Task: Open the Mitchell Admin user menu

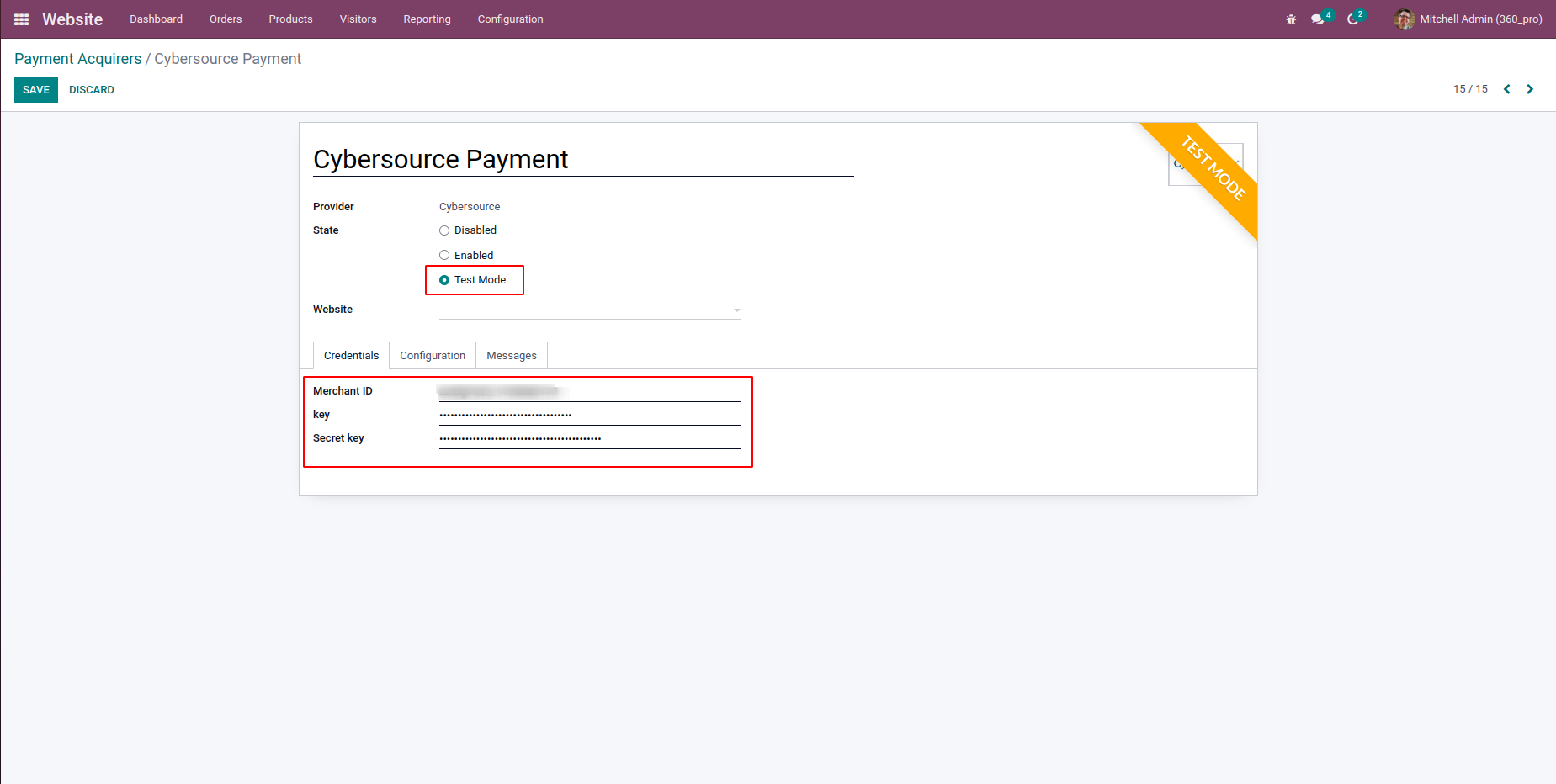Action: coord(1468,19)
